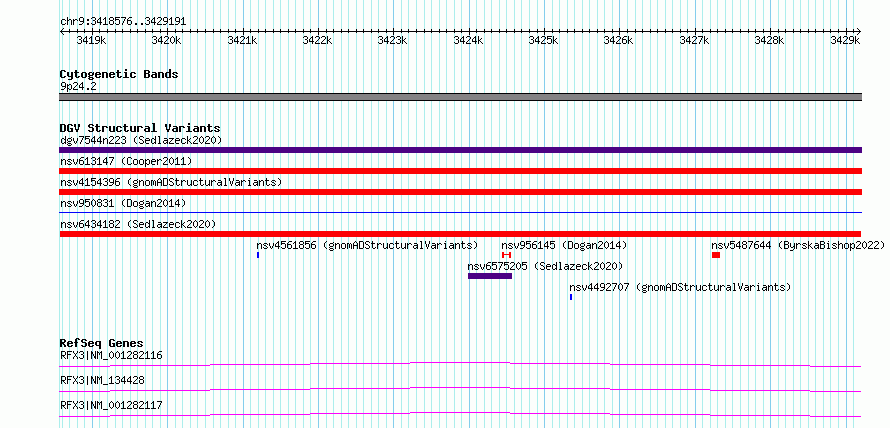Click the 3424k ruler tick label
Screen dimensions: 890x428
tap(468, 40)
